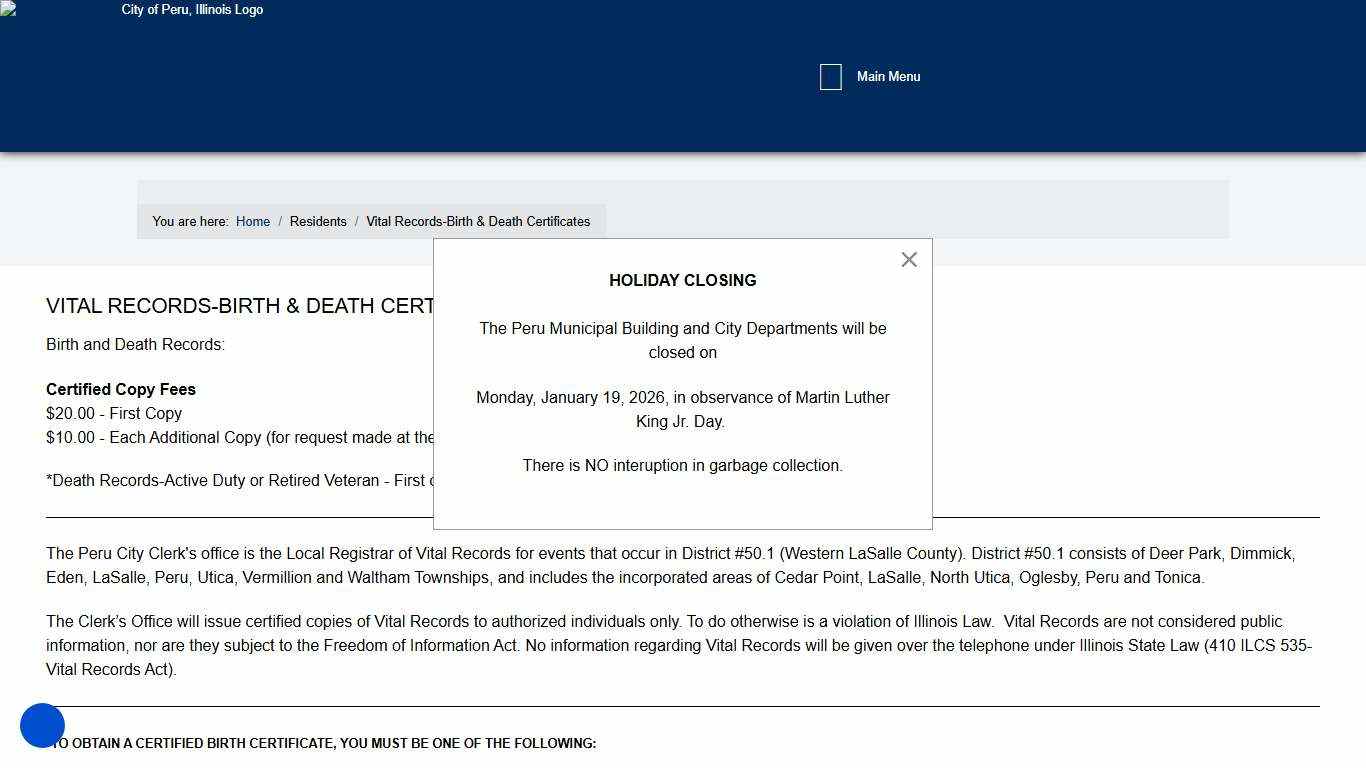Select the blue accessibility widget circle
The width and height of the screenshot is (1366, 768).
pyautogui.click(x=43, y=725)
